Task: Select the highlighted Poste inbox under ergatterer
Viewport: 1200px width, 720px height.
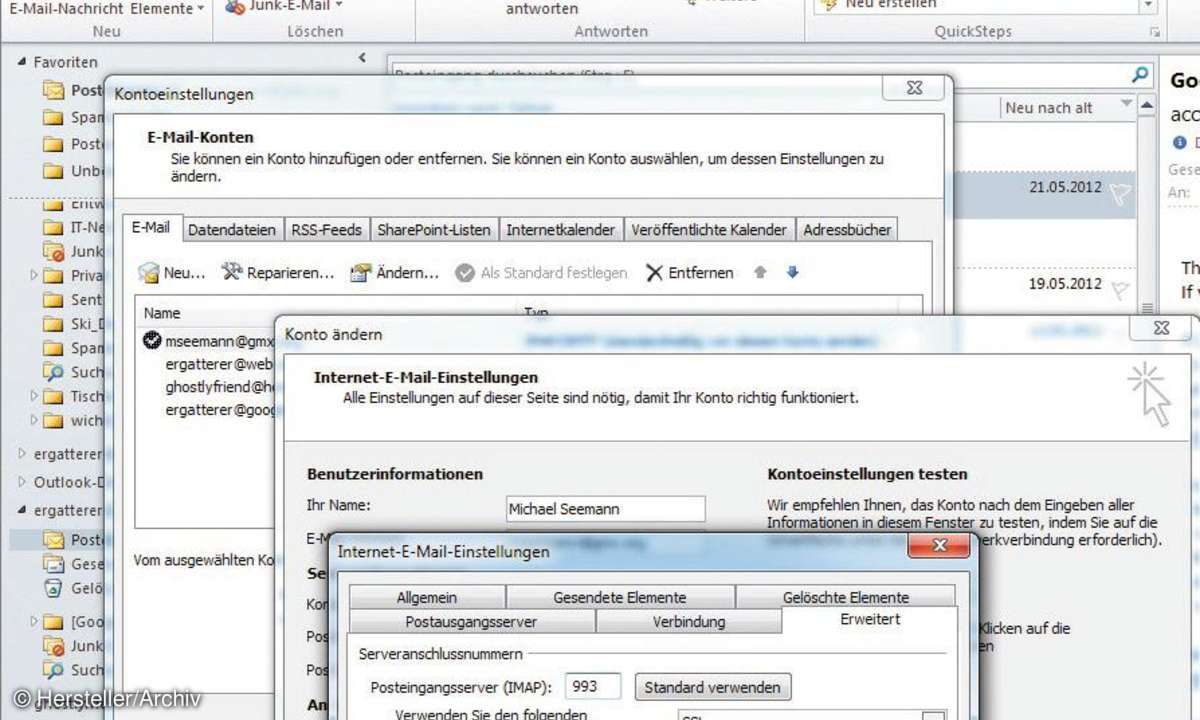Action: [x=57, y=540]
